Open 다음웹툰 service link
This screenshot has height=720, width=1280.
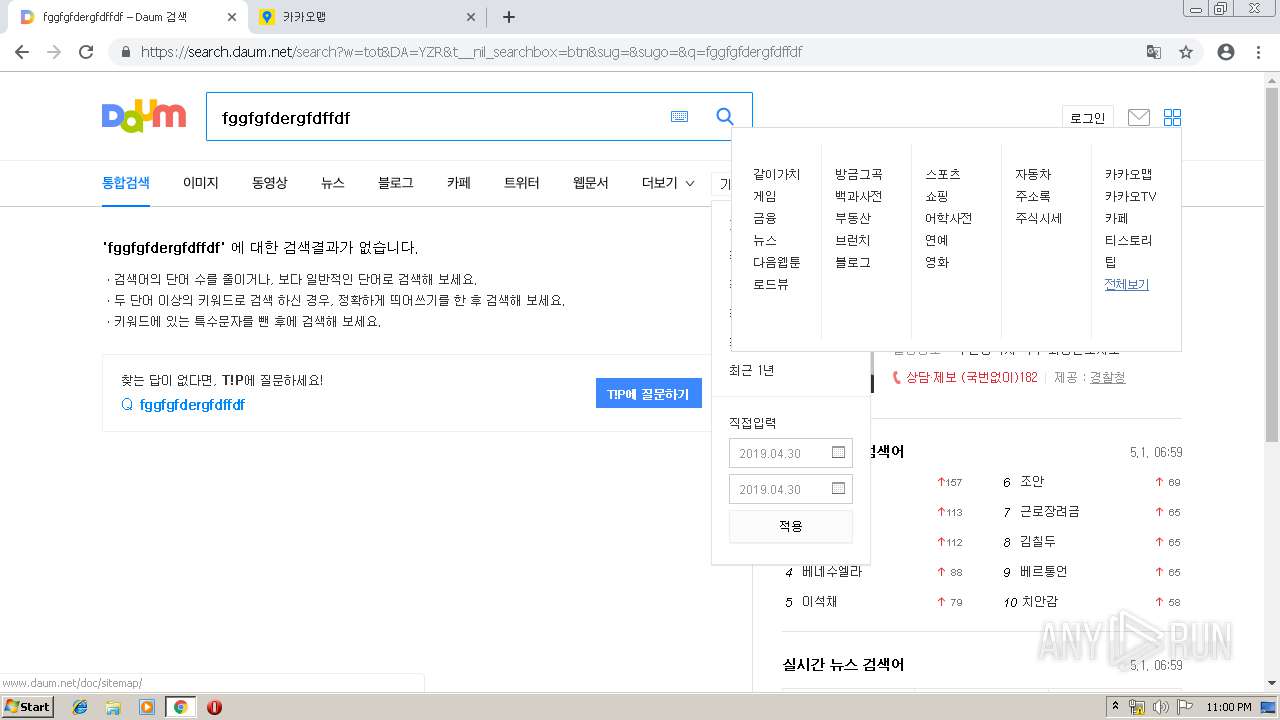776,262
